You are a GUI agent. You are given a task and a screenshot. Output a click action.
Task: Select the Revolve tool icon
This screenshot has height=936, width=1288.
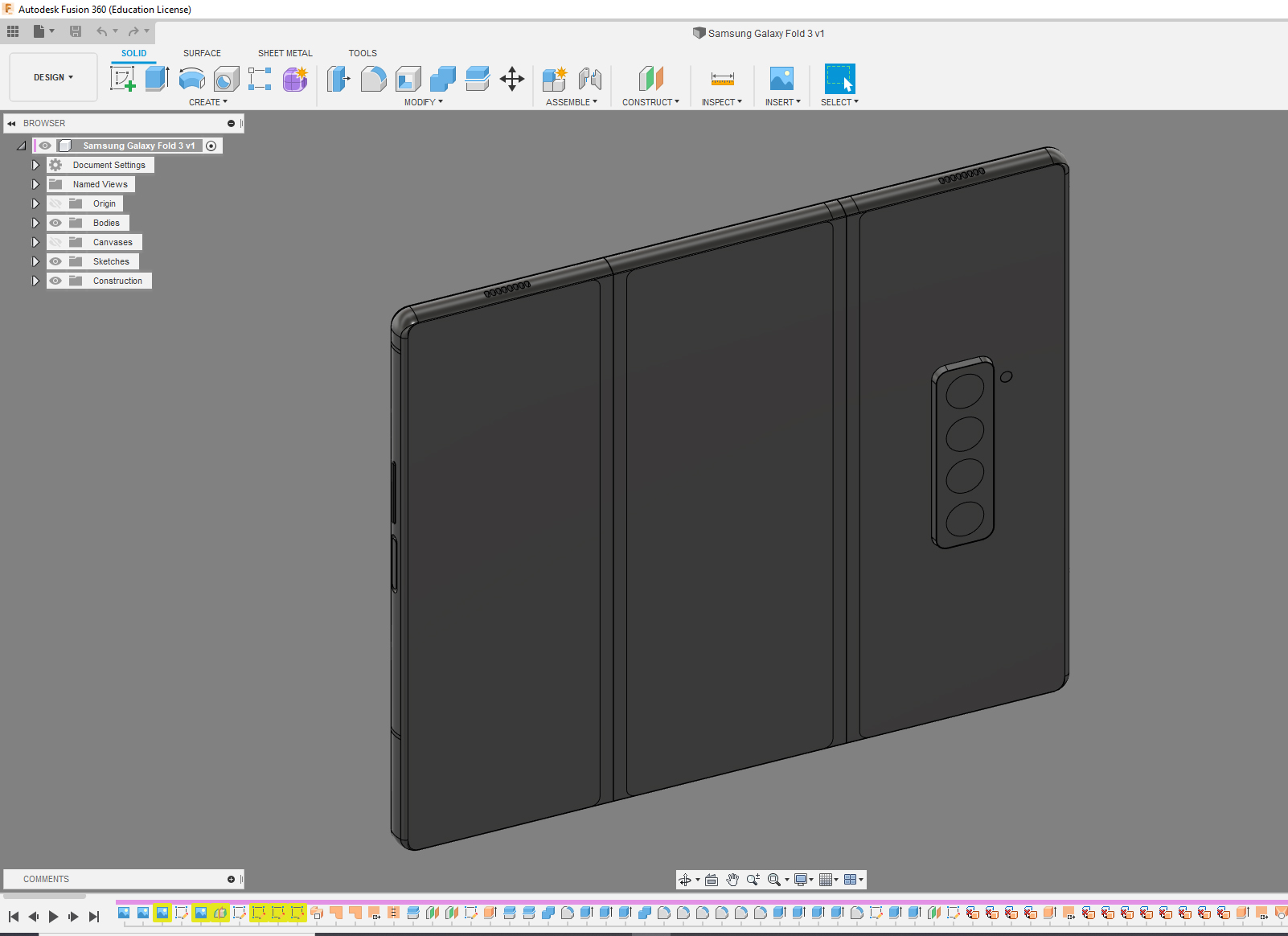click(191, 79)
